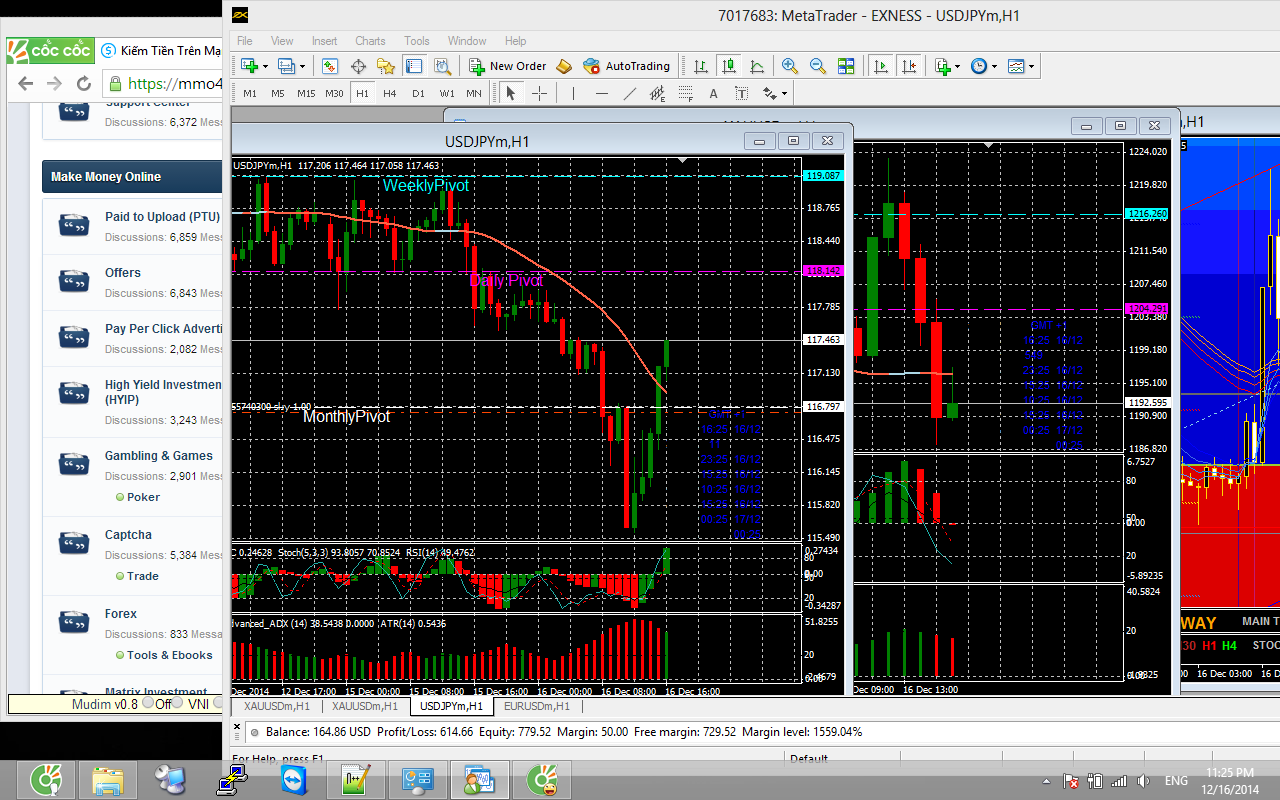Viewport: 1280px width, 800px height.
Task: Launch MetaEditor from the toolbar
Action: click(564, 66)
